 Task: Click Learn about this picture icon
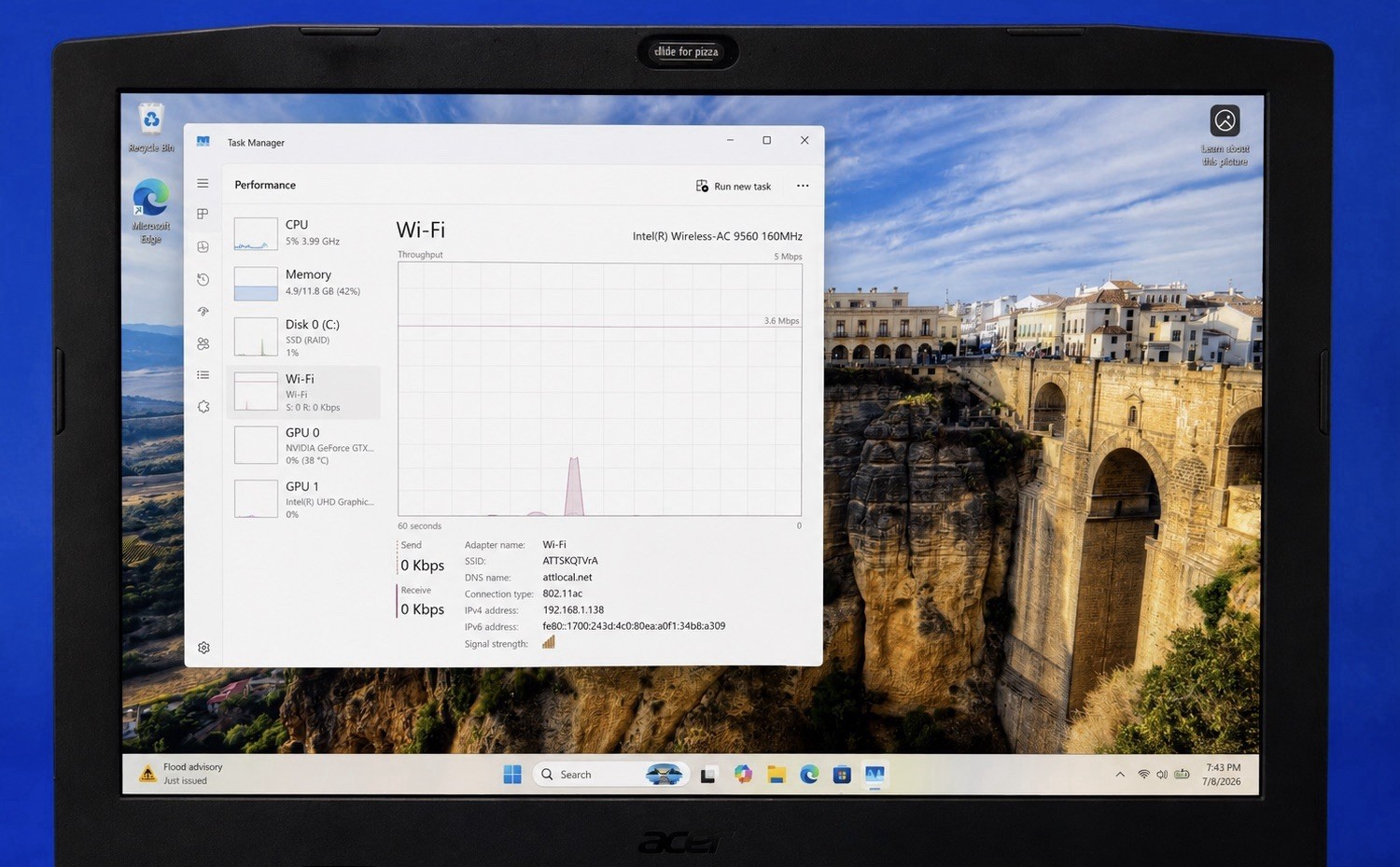pos(1225,135)
